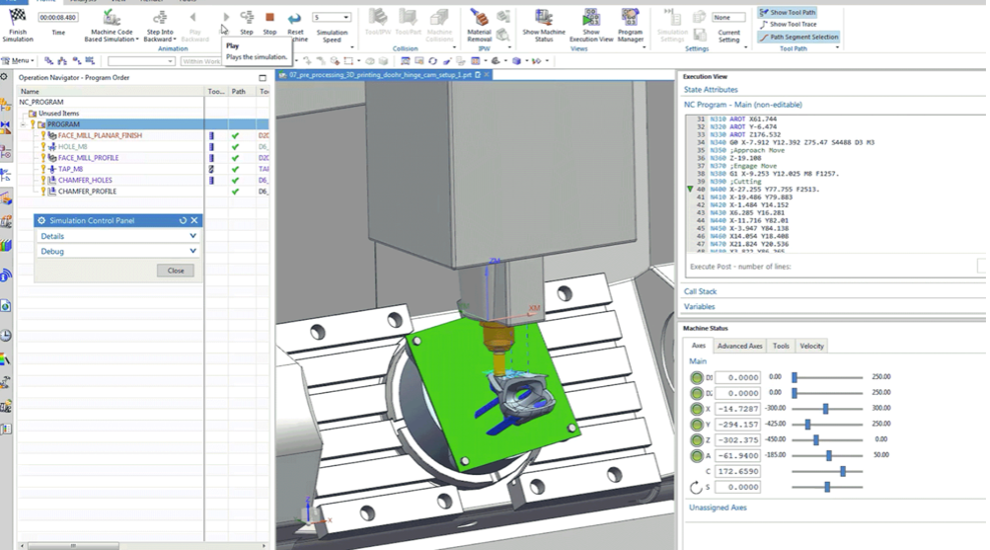The width and height of the screenshot is (990, 550).
Task: Click the NC Program - Main heading
Action: [x=742, y=105]
